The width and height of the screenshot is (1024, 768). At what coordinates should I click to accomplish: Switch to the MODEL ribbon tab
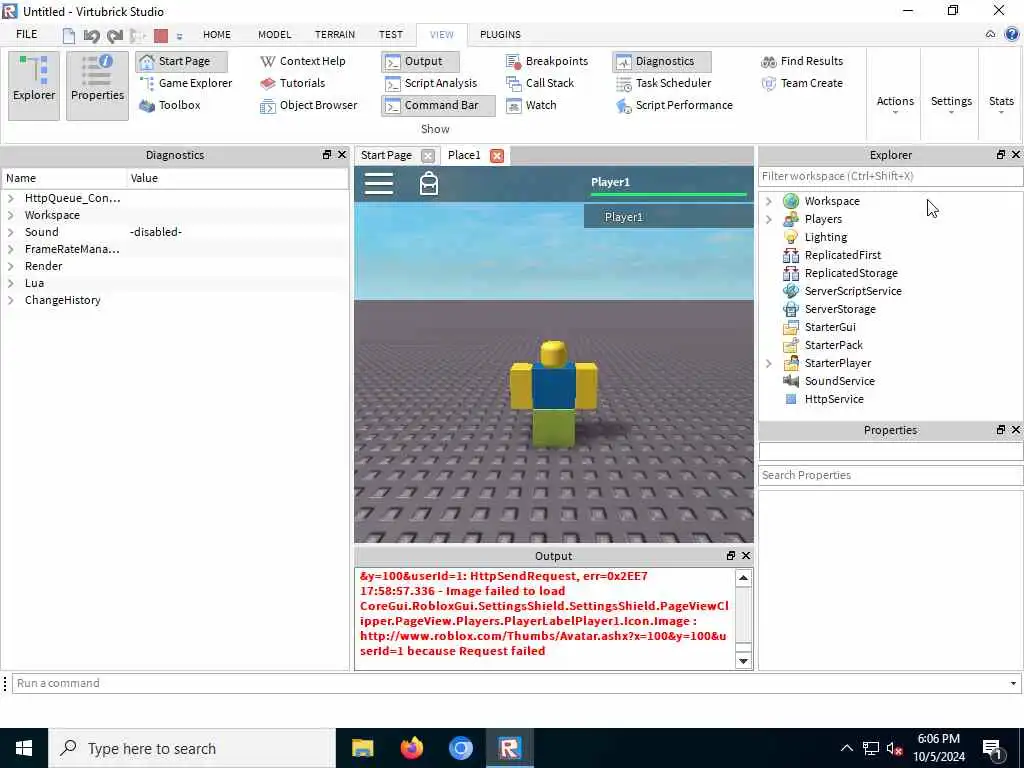point(274,35)
